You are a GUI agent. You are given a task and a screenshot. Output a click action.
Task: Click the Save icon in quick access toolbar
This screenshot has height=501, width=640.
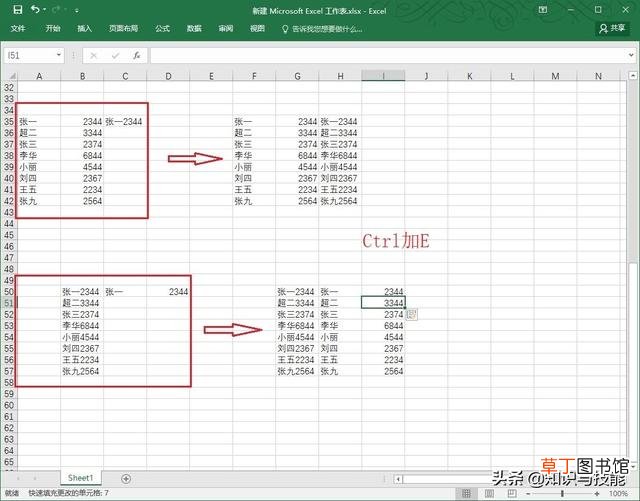[18, 10]
